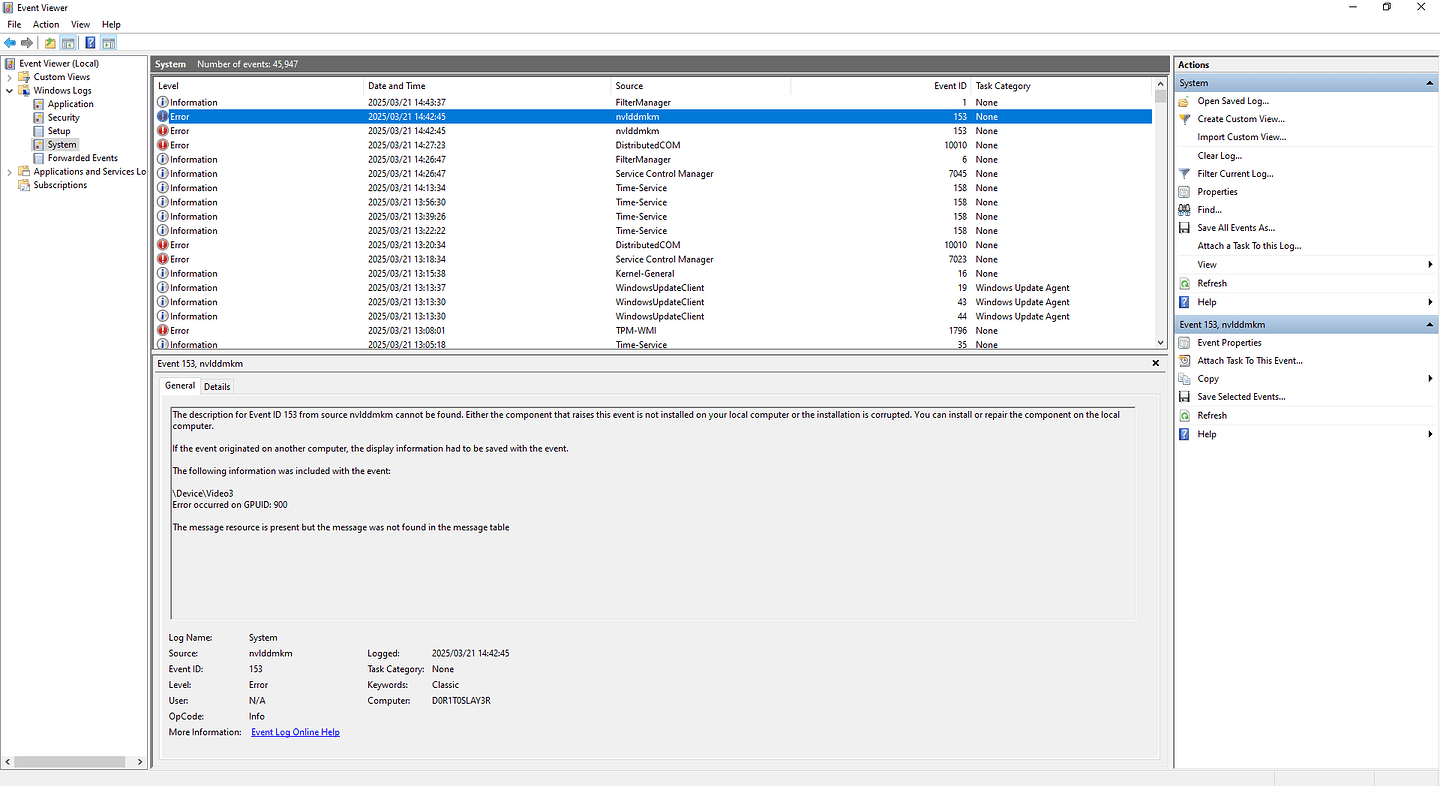Open the View submenu arrow in Actions pane

[x=1428, y=264]
